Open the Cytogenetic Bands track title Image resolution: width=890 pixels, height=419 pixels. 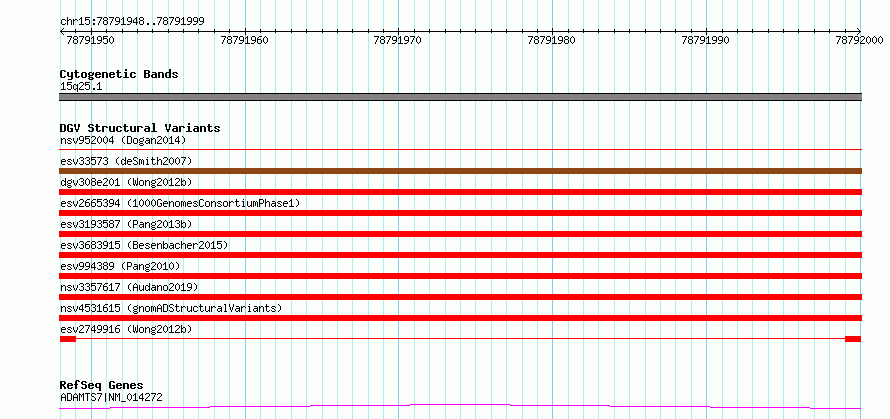(x=119, y=74)
